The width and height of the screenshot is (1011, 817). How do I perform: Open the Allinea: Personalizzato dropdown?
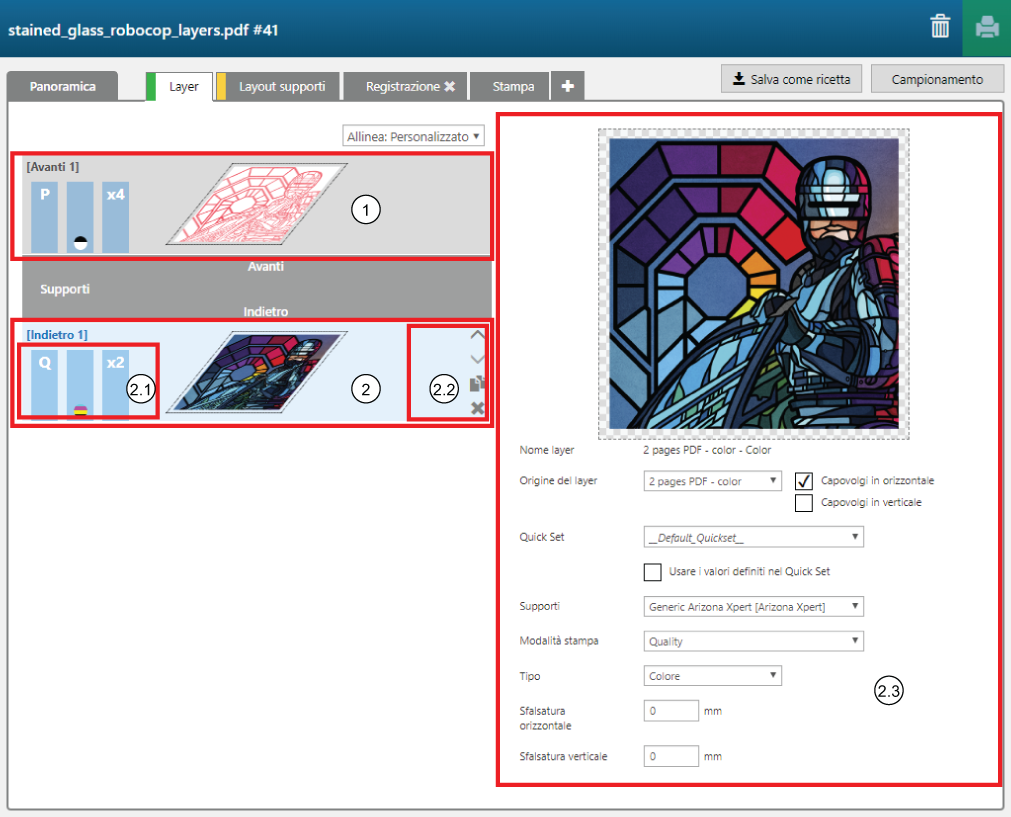tap(413, 136)
